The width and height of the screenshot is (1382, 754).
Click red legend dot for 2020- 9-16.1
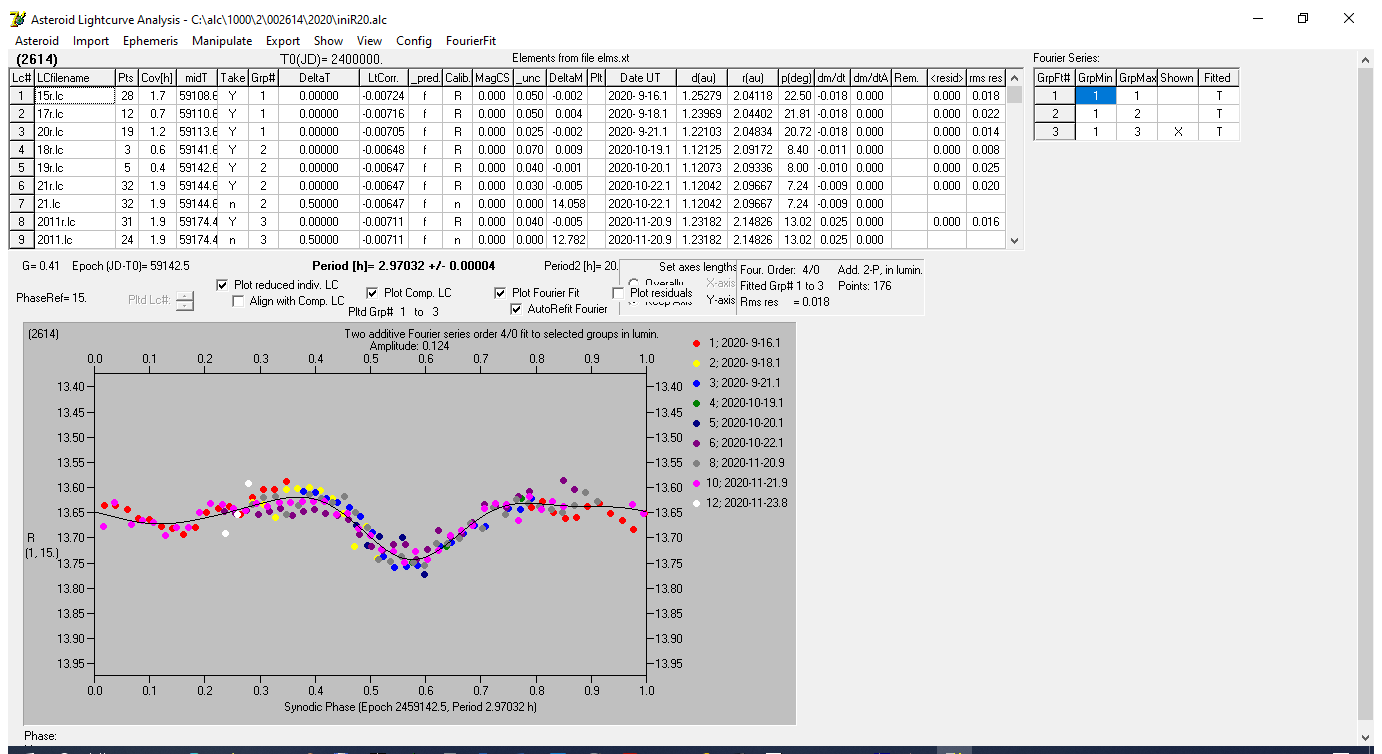tap(697, 342)
